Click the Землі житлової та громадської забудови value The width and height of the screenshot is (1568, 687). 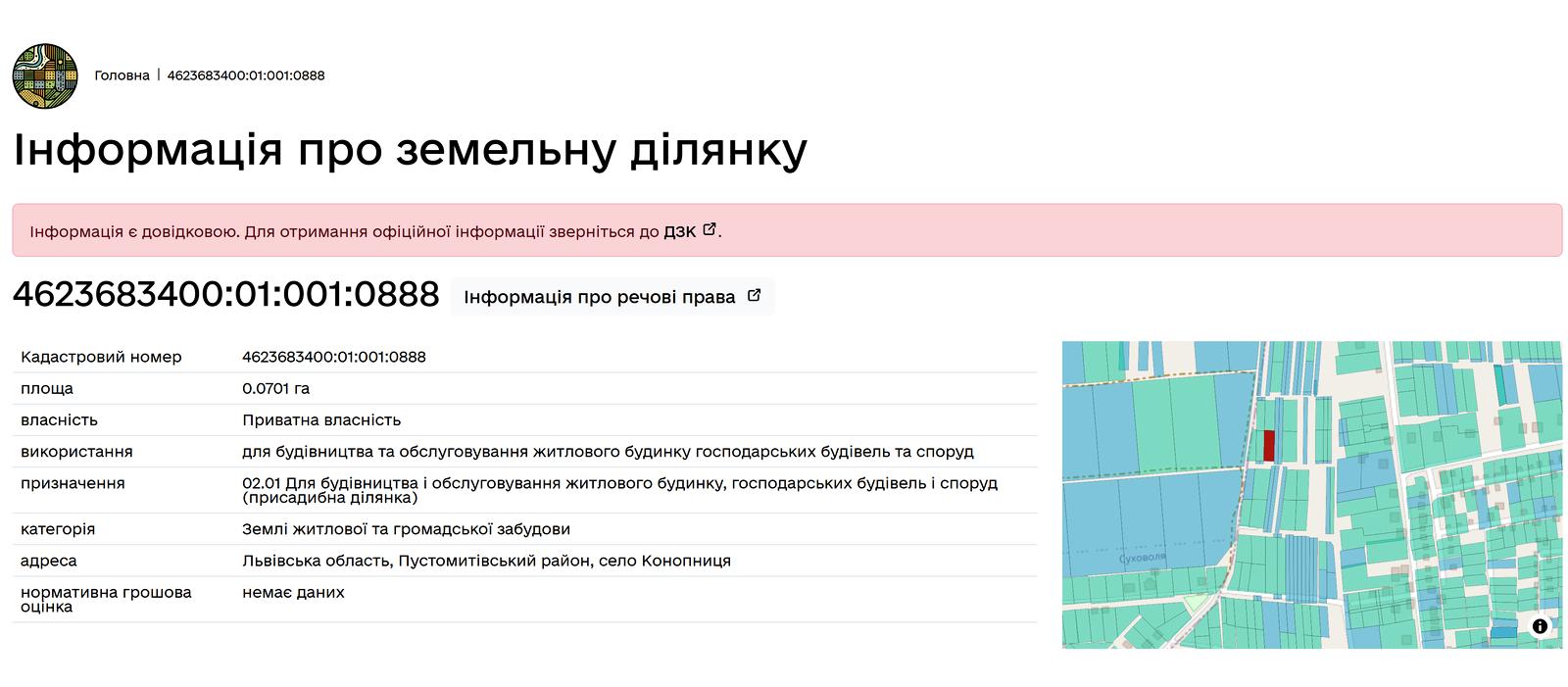coord(406,529)
